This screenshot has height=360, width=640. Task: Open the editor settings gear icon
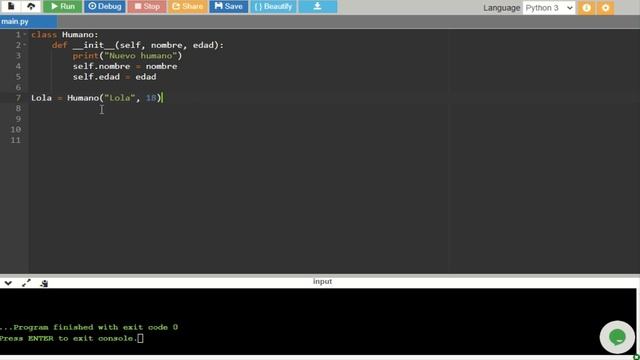(606, 8)
